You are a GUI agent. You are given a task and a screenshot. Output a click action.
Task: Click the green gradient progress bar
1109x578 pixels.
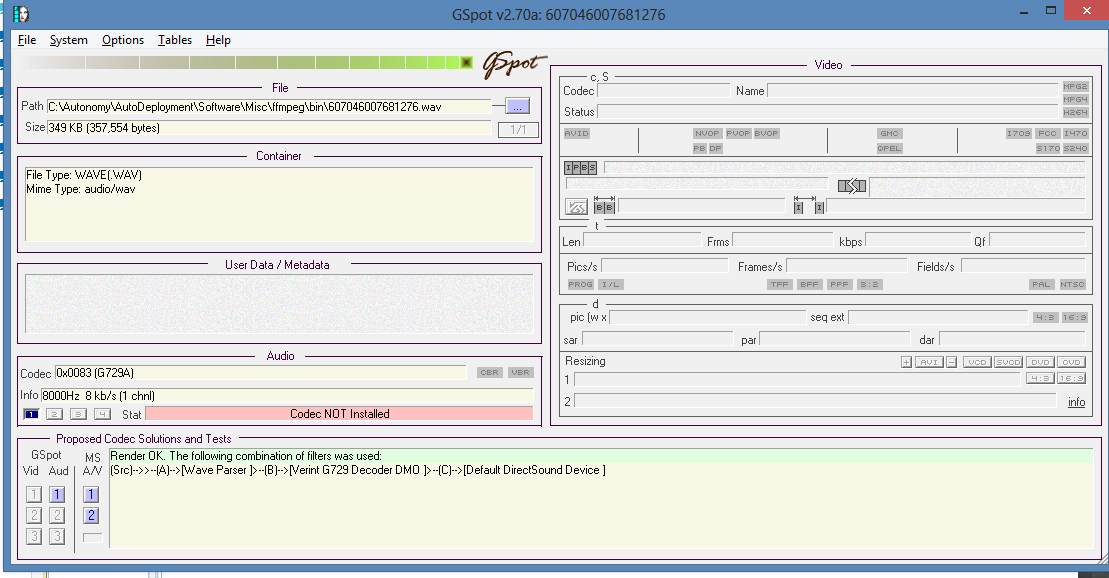click(244, 63)
